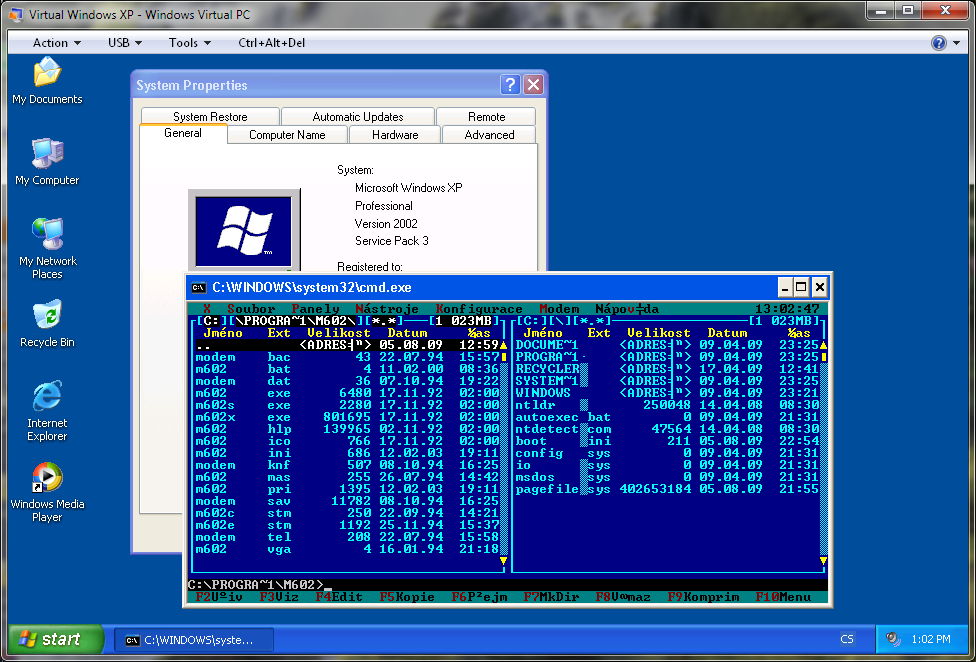
Task: Click the tray volume/device icon
Action: [893, 638]
